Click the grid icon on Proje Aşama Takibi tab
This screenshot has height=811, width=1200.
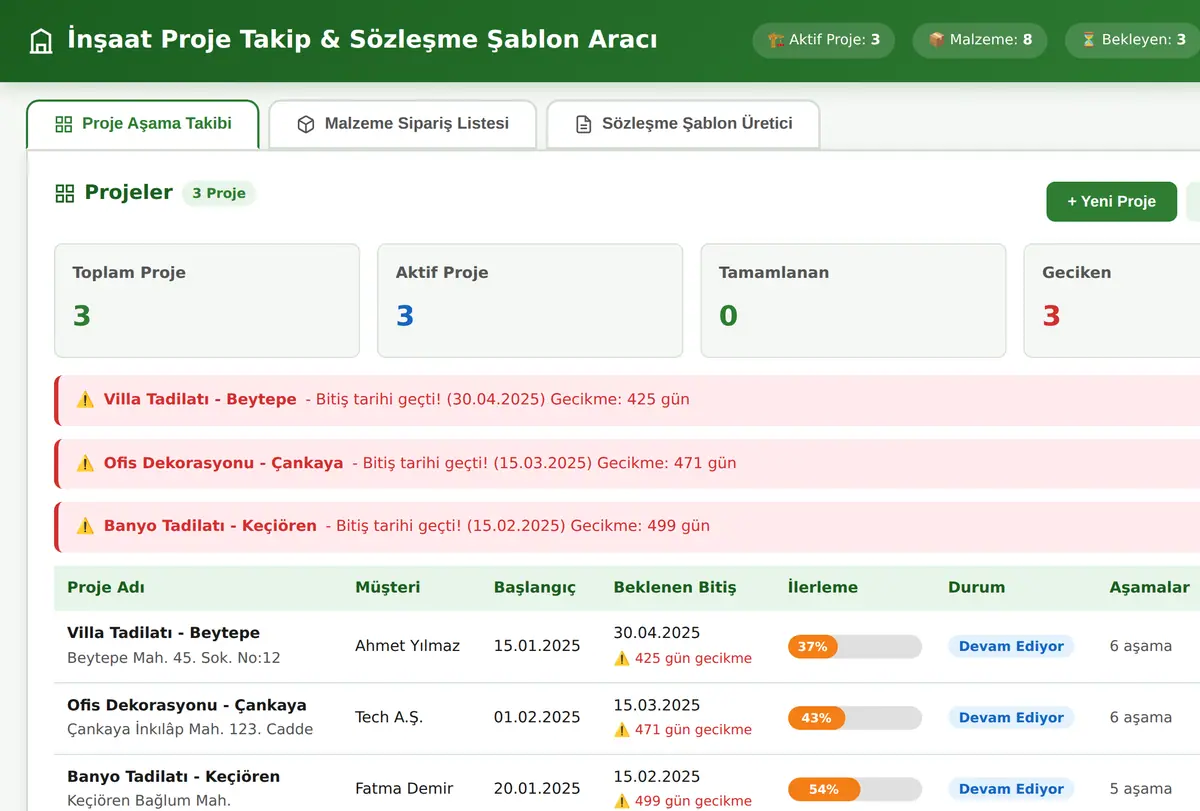(x=64, y=124)
